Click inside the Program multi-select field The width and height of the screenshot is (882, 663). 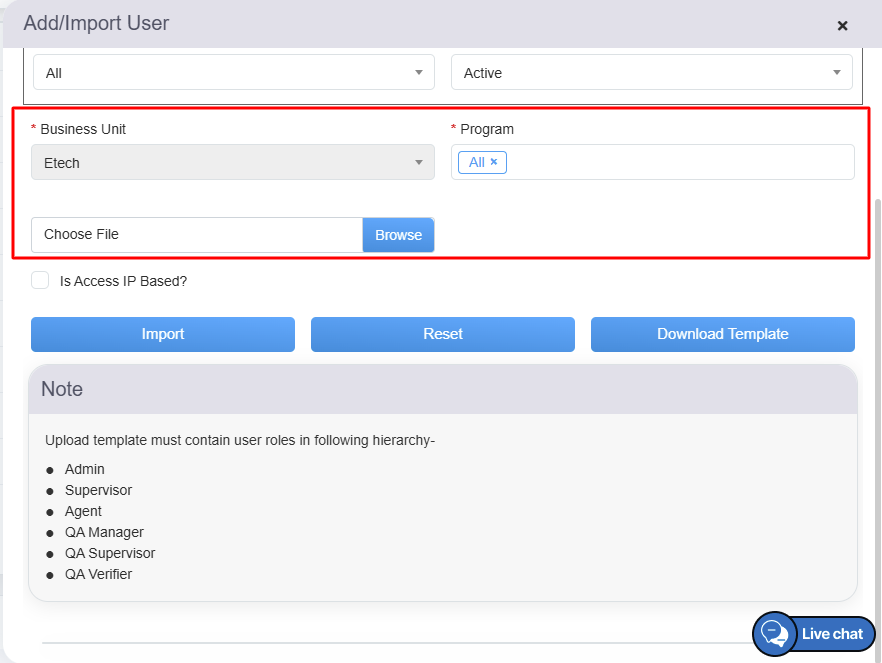[x=680, y=162]
